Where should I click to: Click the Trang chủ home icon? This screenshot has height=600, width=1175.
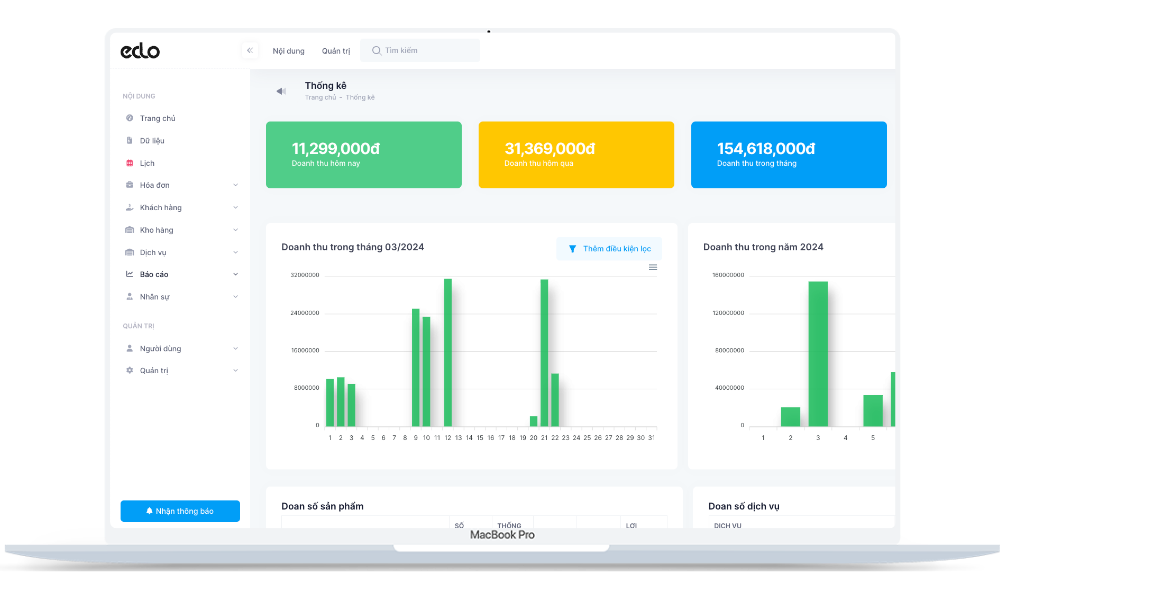(x=129, y=118)
